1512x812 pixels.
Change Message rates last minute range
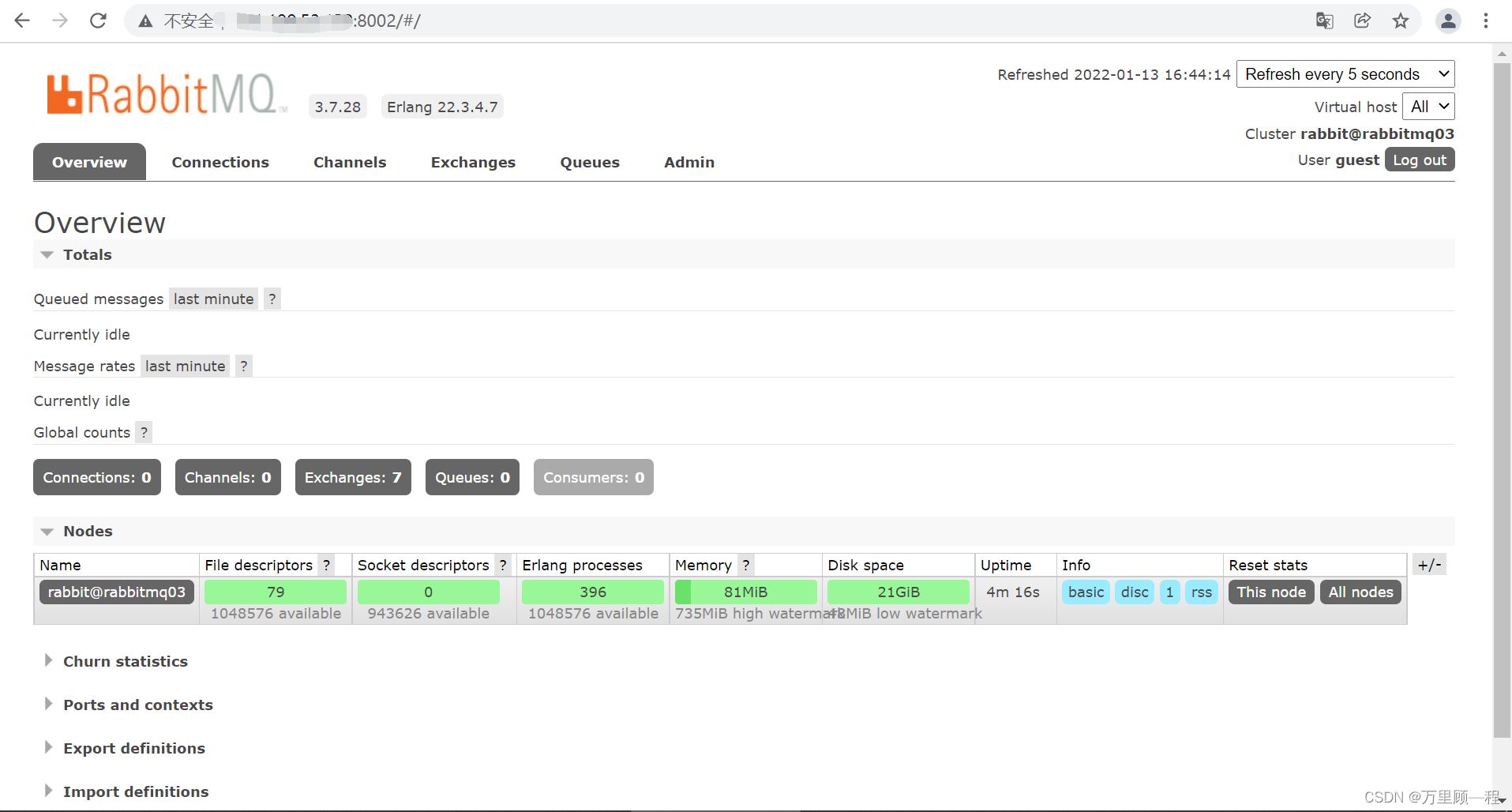pyautogui.click(x=185, y=366)
